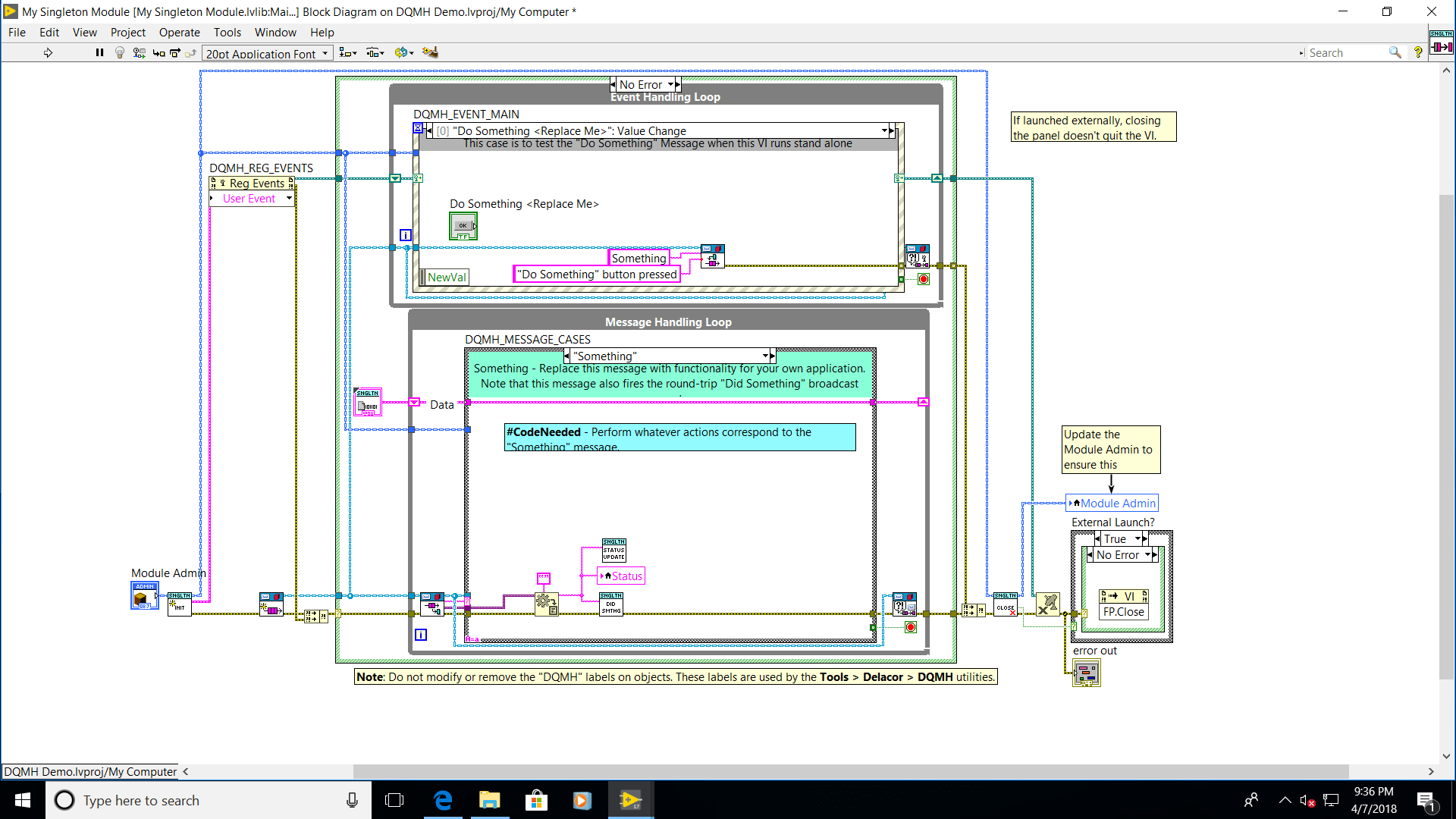Click the FP.Close invoke node method
1456x819 pixels.
pos(1124,612)
